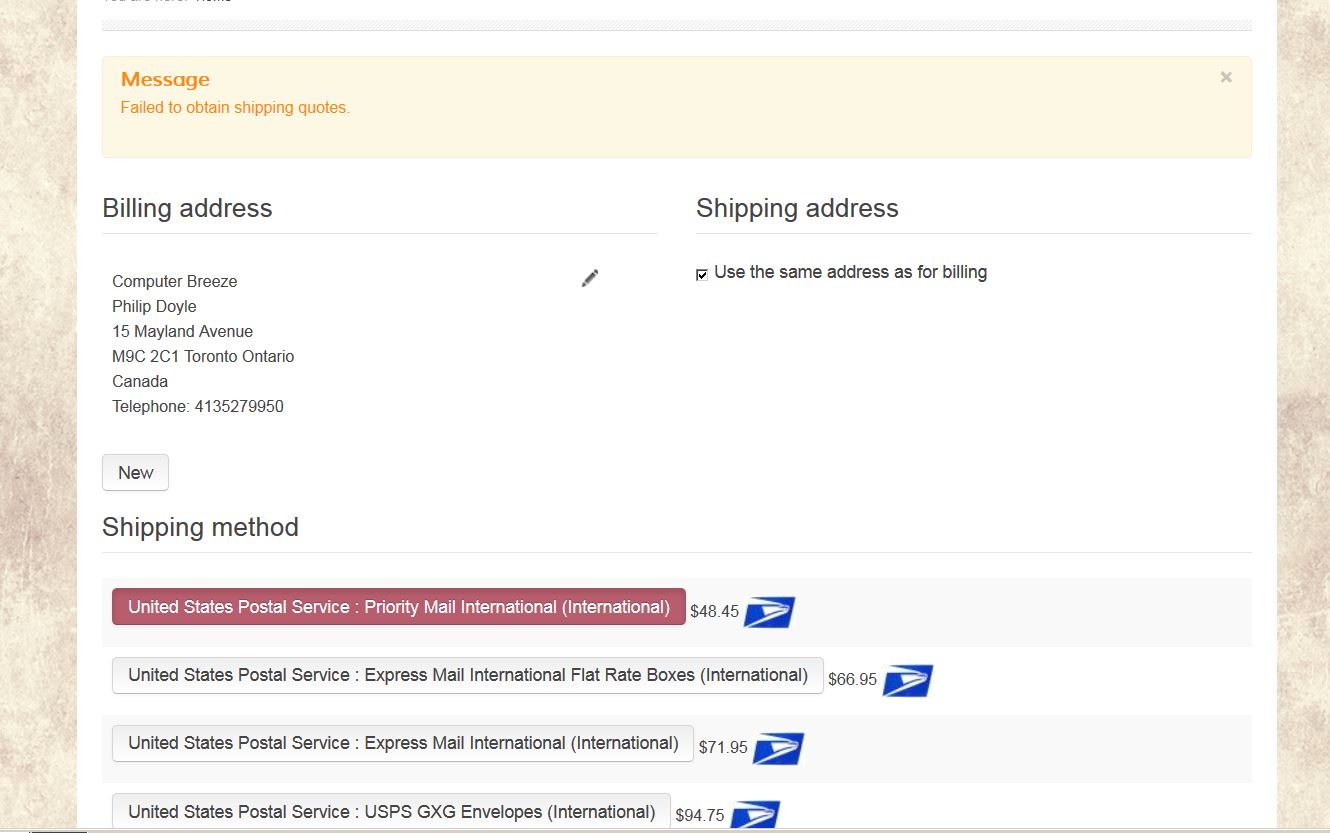Viewport: 1330px width, 833px height.
Task: Uncheck 'Use the same address as for billing'
Action: click(702, 274)
